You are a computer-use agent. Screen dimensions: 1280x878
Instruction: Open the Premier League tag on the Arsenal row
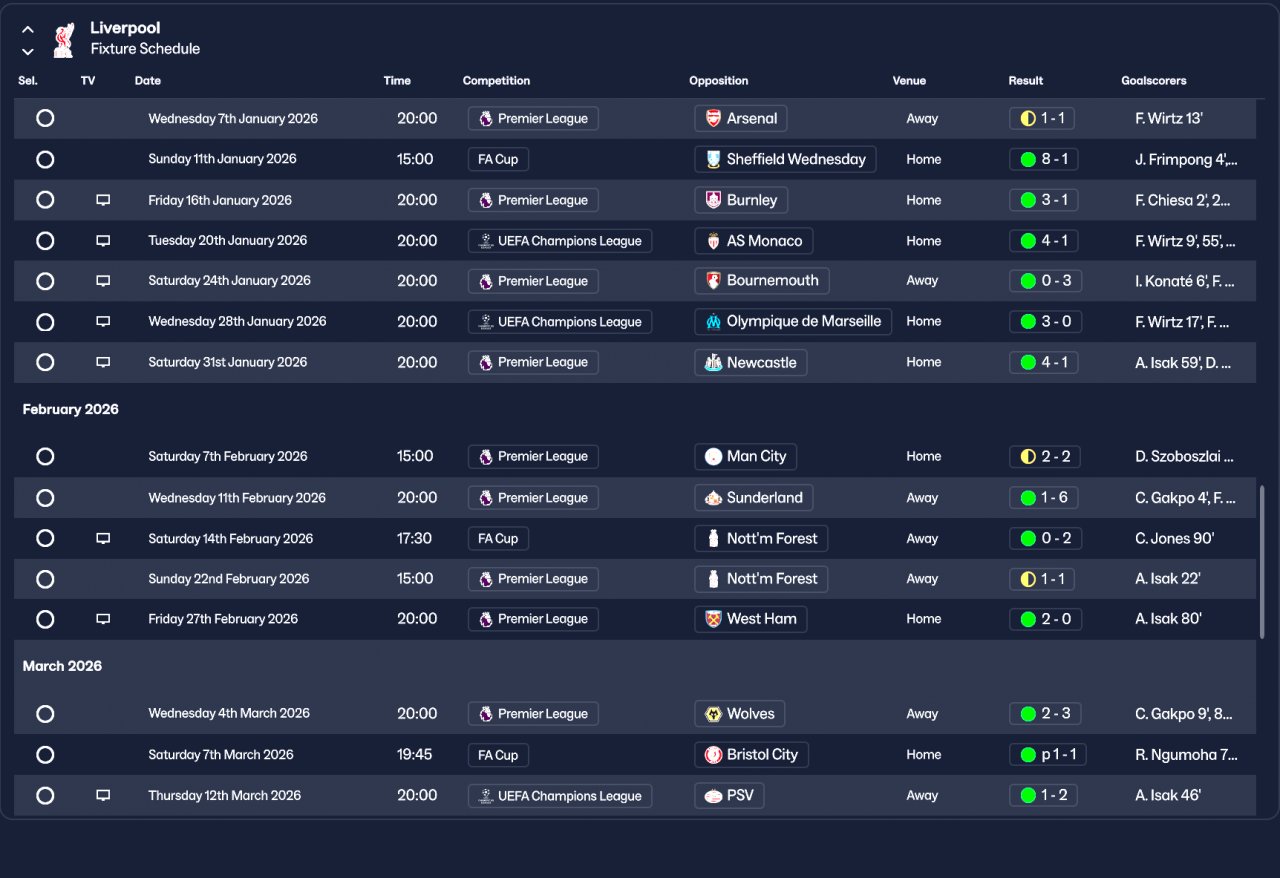533,119
